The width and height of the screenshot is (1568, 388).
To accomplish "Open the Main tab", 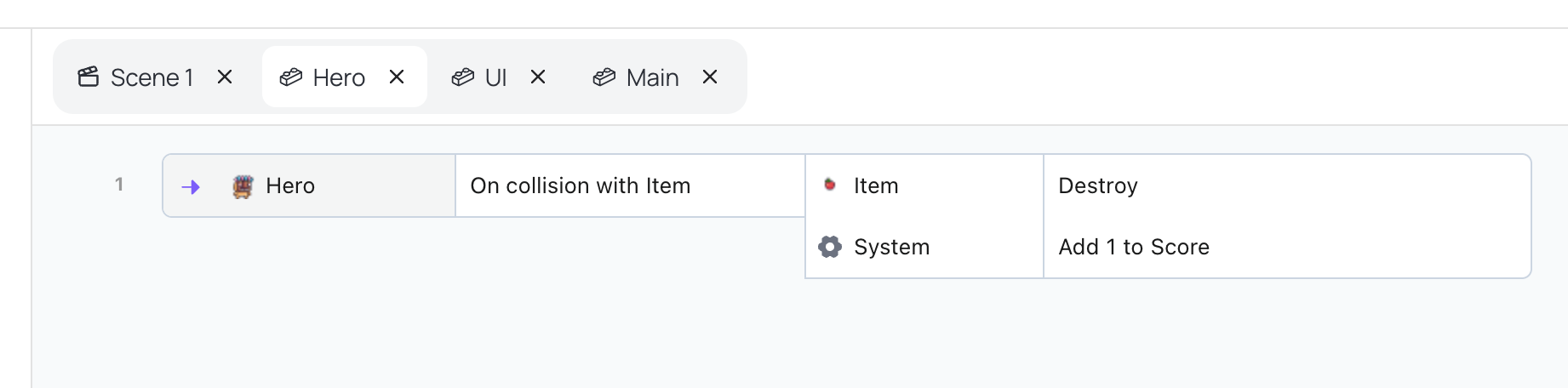I will [x=652, y=77].
